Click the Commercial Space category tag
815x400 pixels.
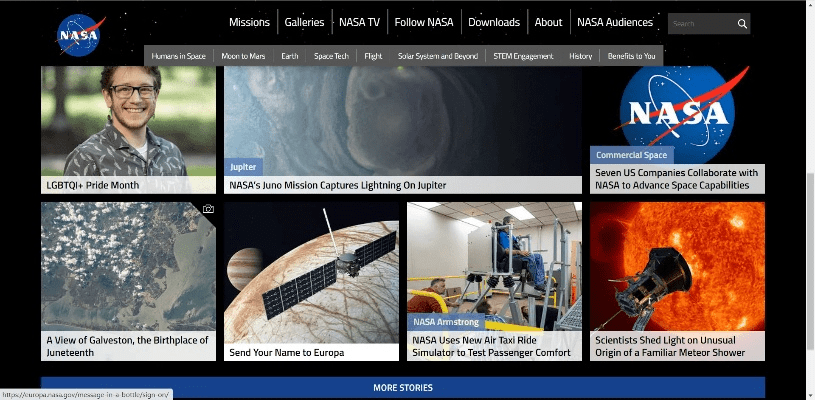[x=632, y=155]
